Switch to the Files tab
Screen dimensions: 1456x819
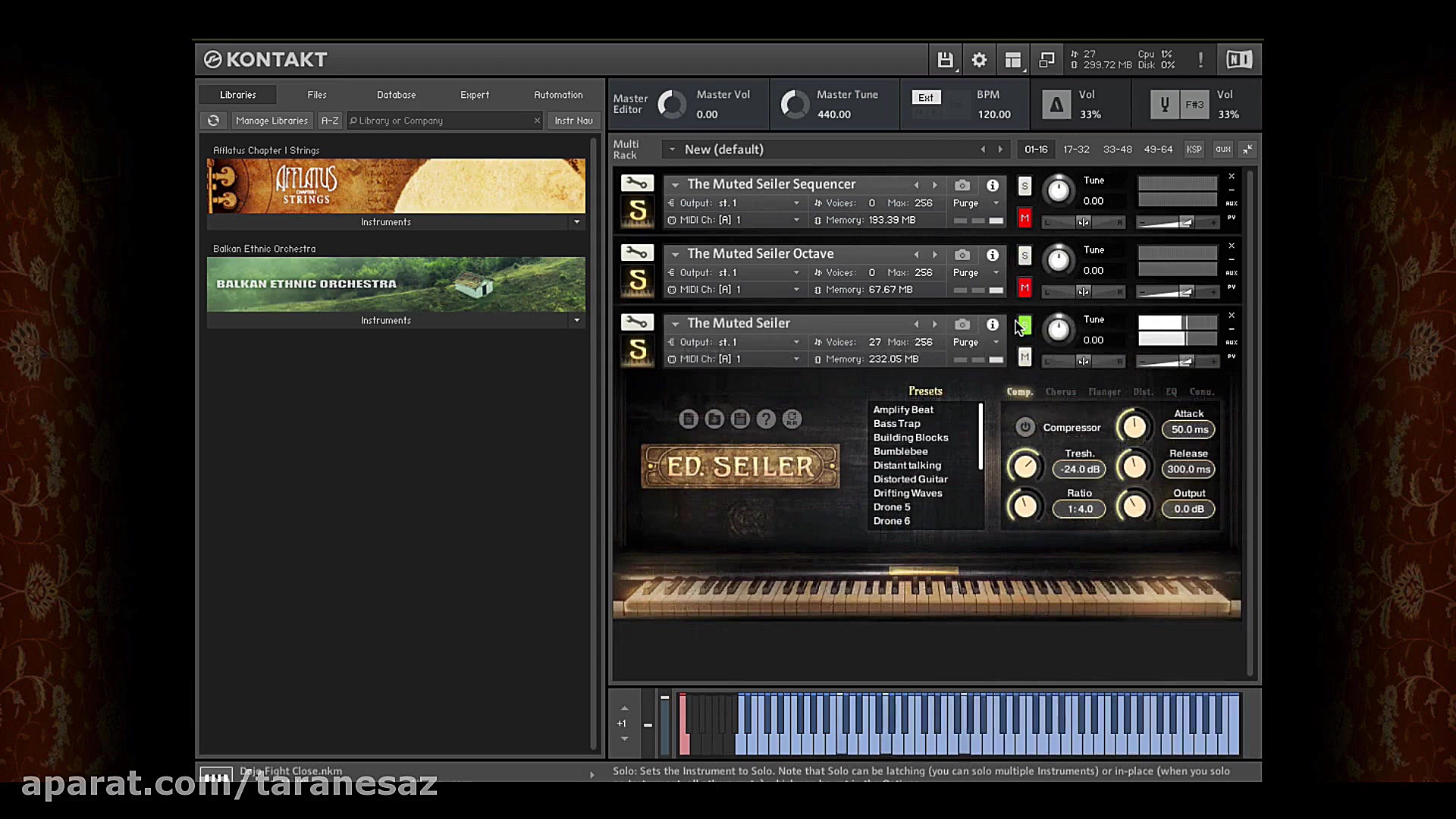point(317,95)
